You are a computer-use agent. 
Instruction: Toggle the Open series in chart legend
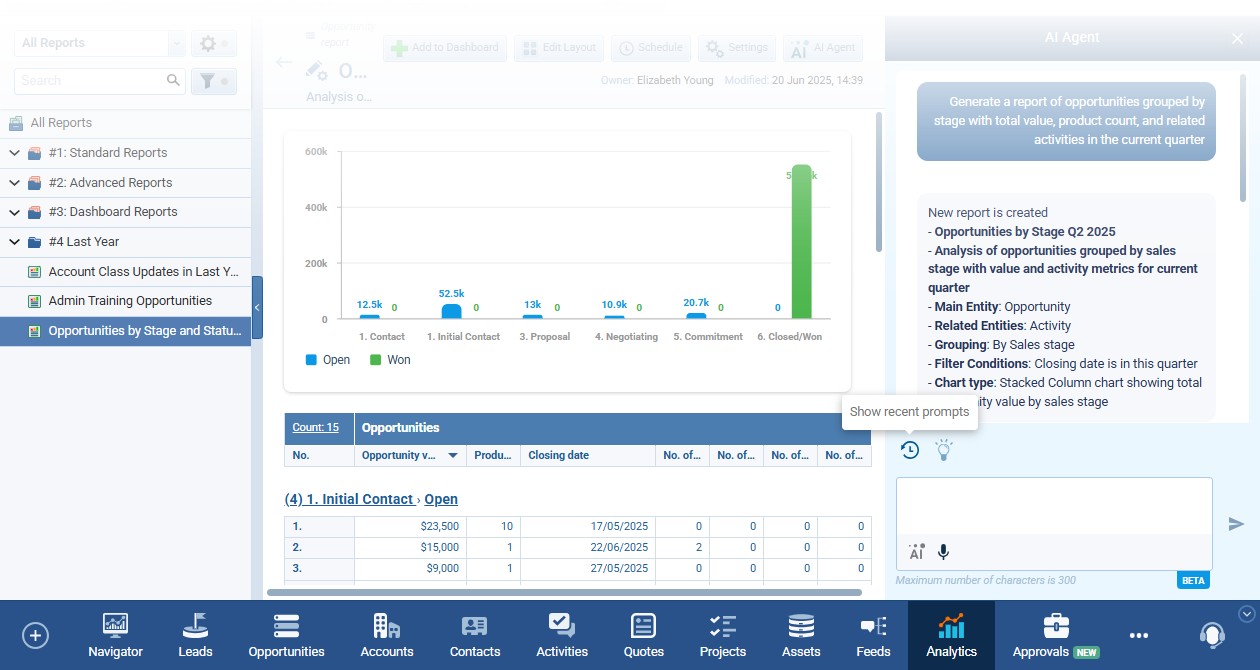(x=327, y=359)
